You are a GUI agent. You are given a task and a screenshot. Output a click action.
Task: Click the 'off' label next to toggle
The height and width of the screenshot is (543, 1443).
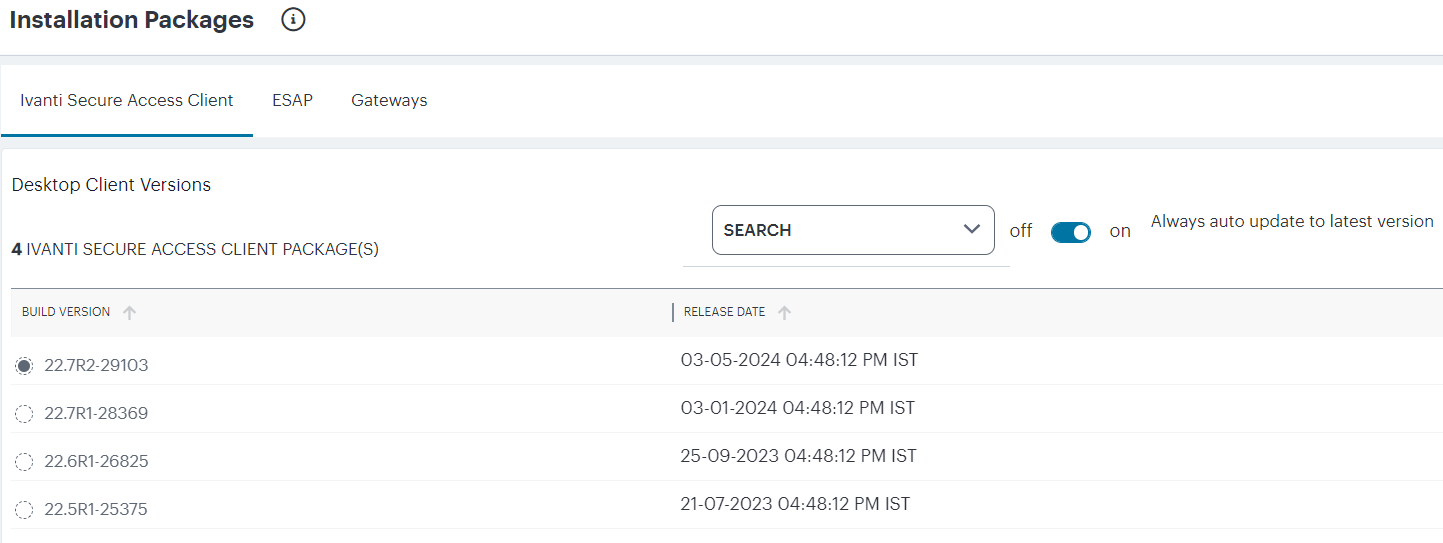(1020, 231)
